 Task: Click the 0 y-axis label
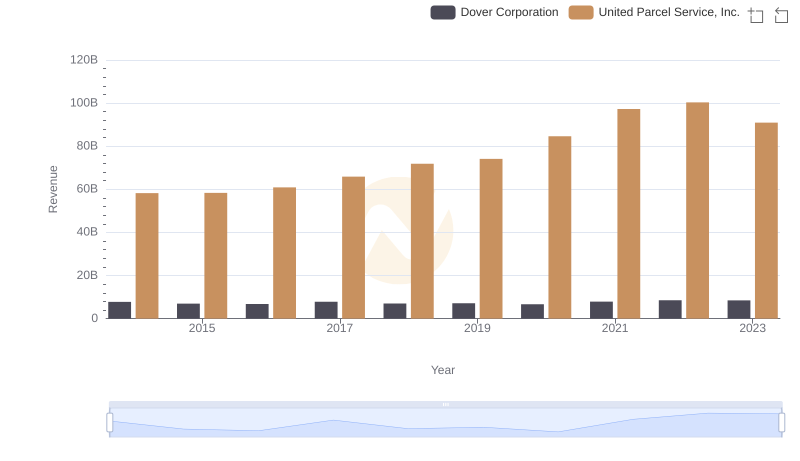point(94,318)
